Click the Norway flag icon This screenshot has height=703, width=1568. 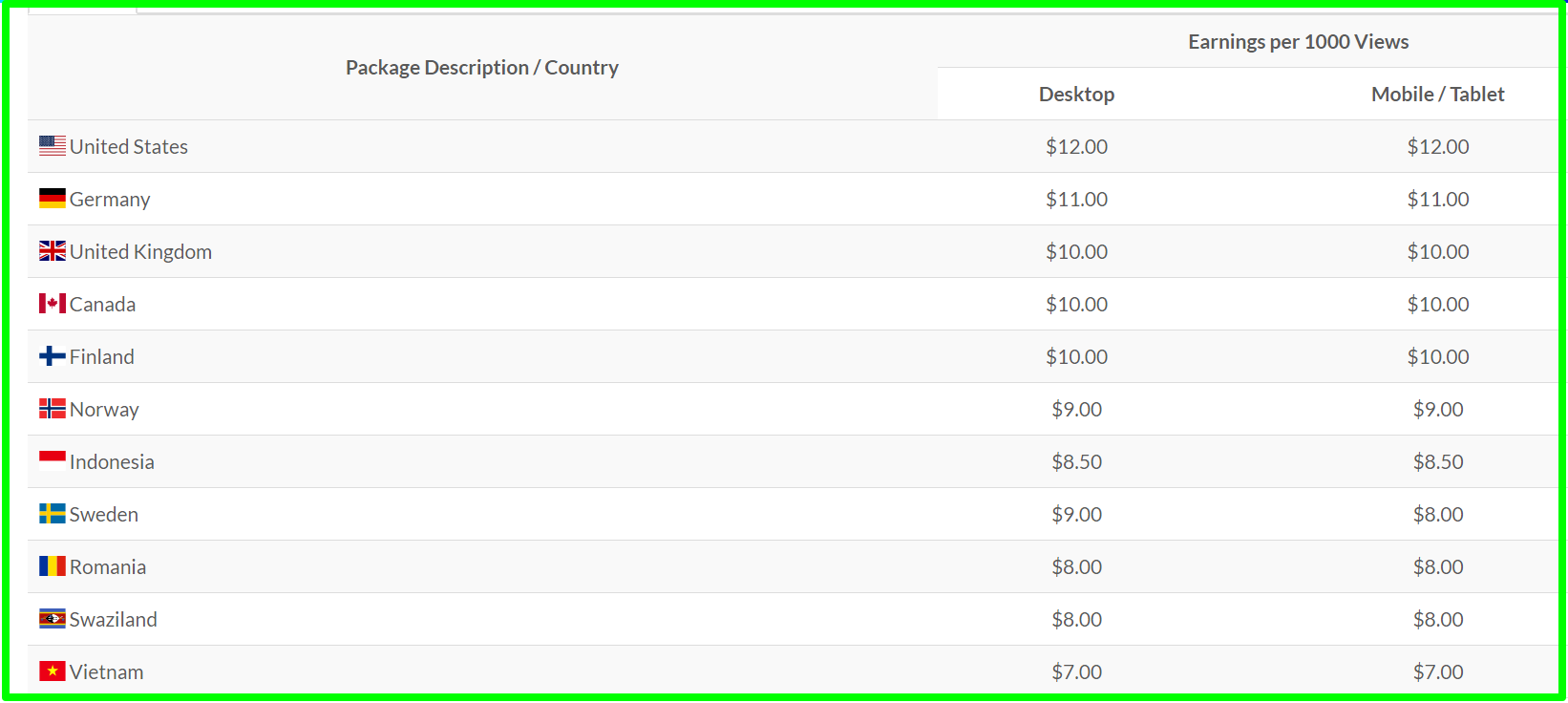point(53,408)
